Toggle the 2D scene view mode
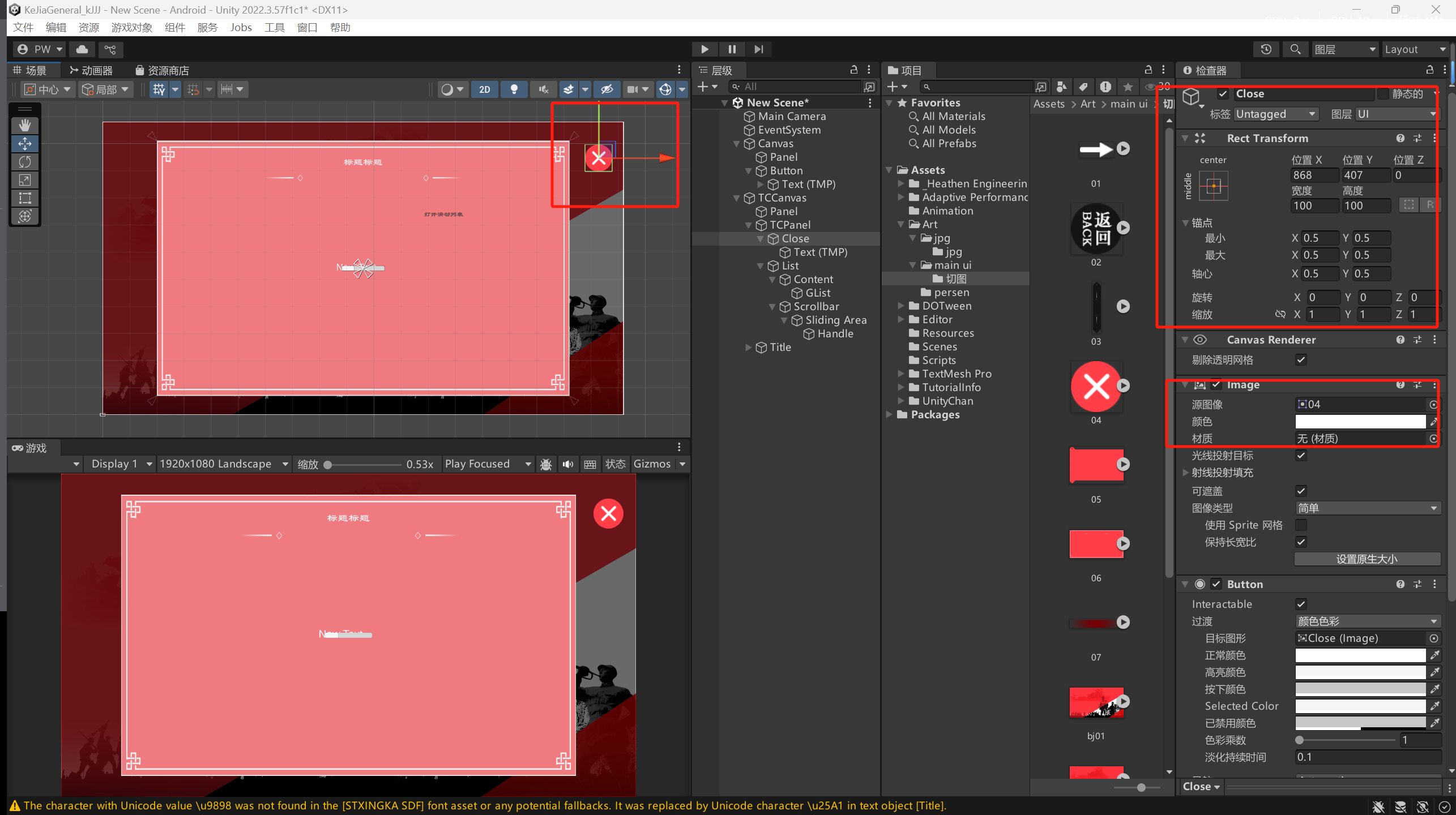1456x815 pixels. tap(484, 89)
